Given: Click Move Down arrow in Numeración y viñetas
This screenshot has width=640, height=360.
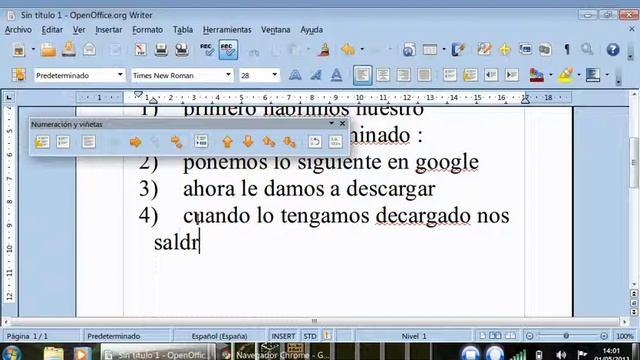Looking at the screenshot, I should [x=248, y=142].
